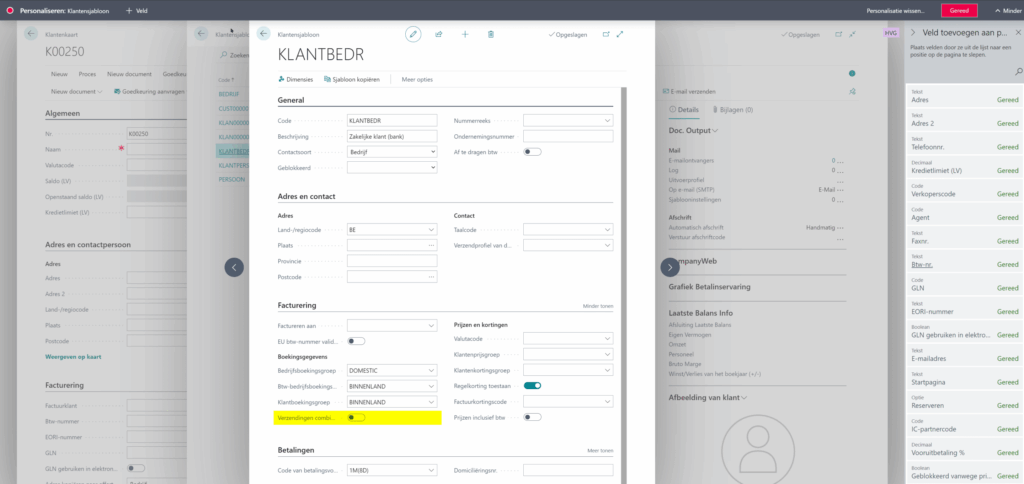Open the Dimensies action

point(295,79)
